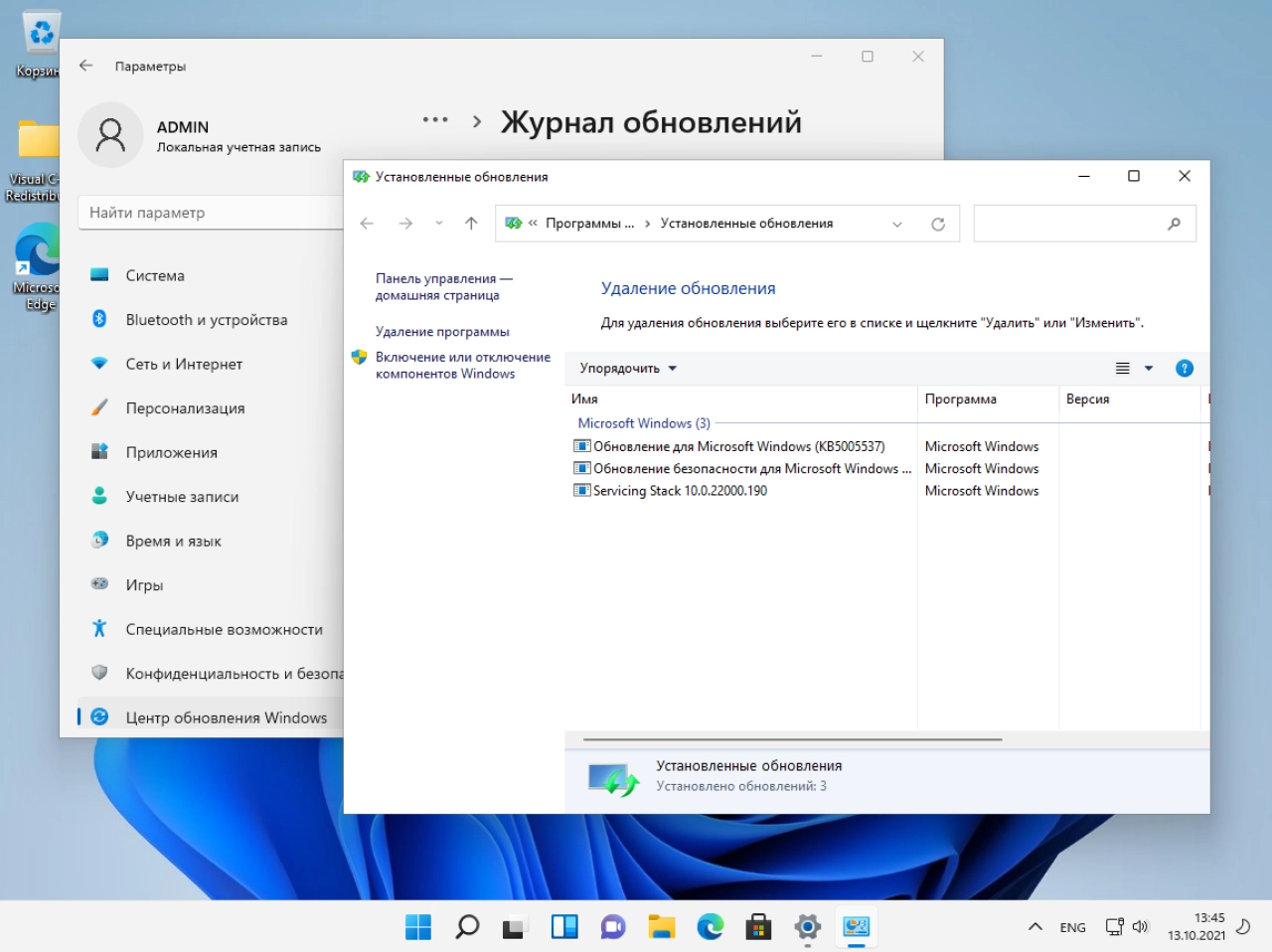The width and height of the screenshot is (1272, 952).
Task: Open network icon in system tray
Action: click(1115, 927)
